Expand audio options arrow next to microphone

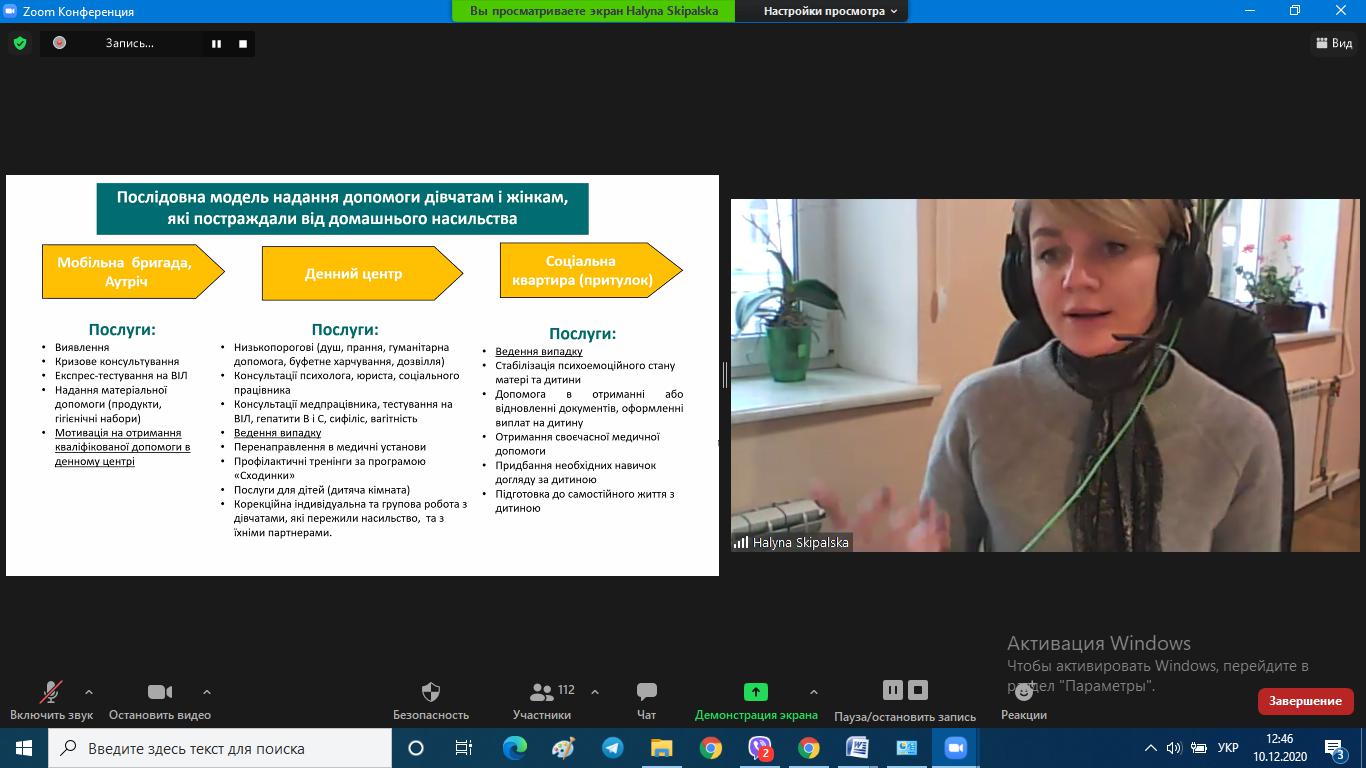[x=89, y=691]
